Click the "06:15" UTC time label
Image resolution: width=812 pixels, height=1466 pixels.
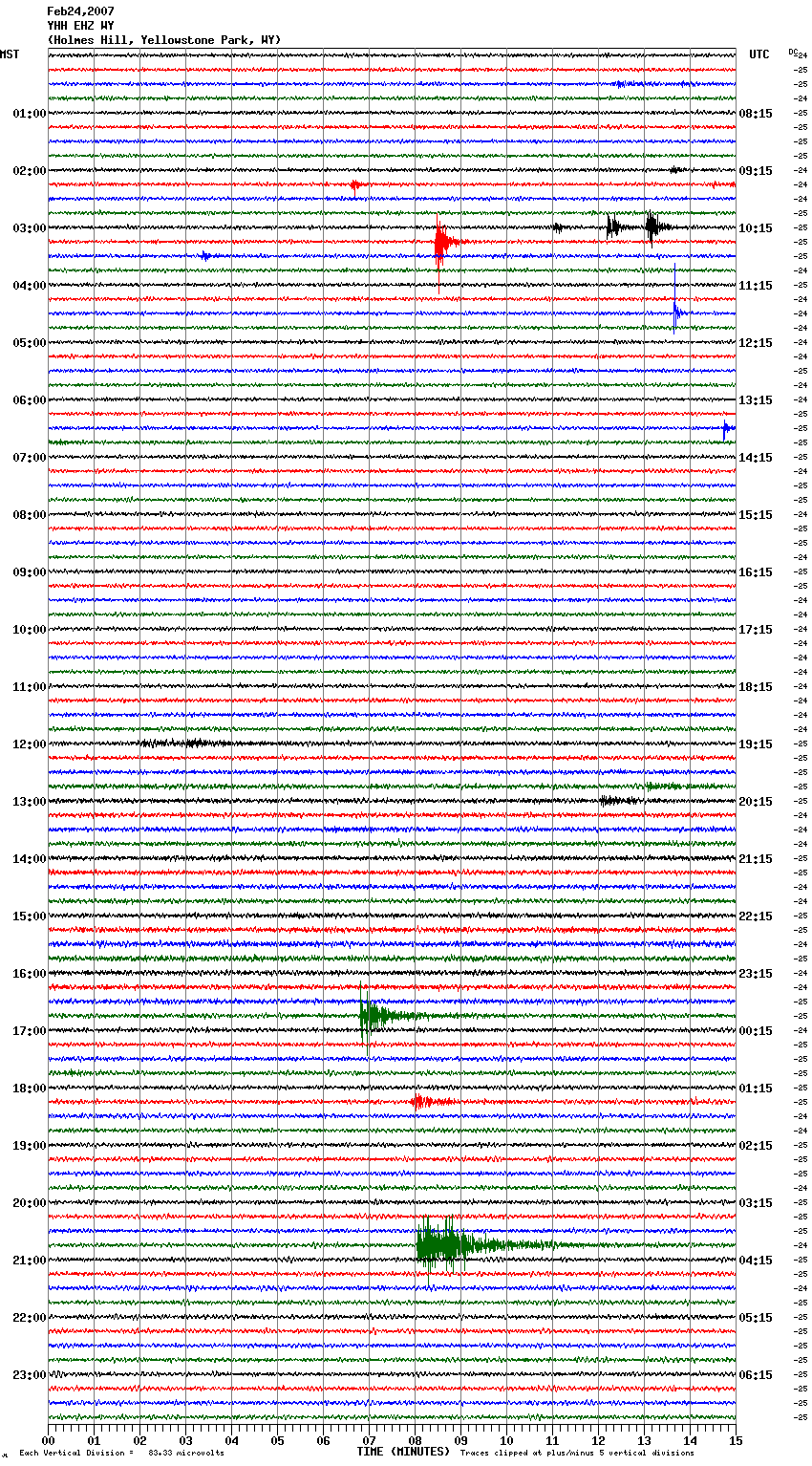(756, 1375)
